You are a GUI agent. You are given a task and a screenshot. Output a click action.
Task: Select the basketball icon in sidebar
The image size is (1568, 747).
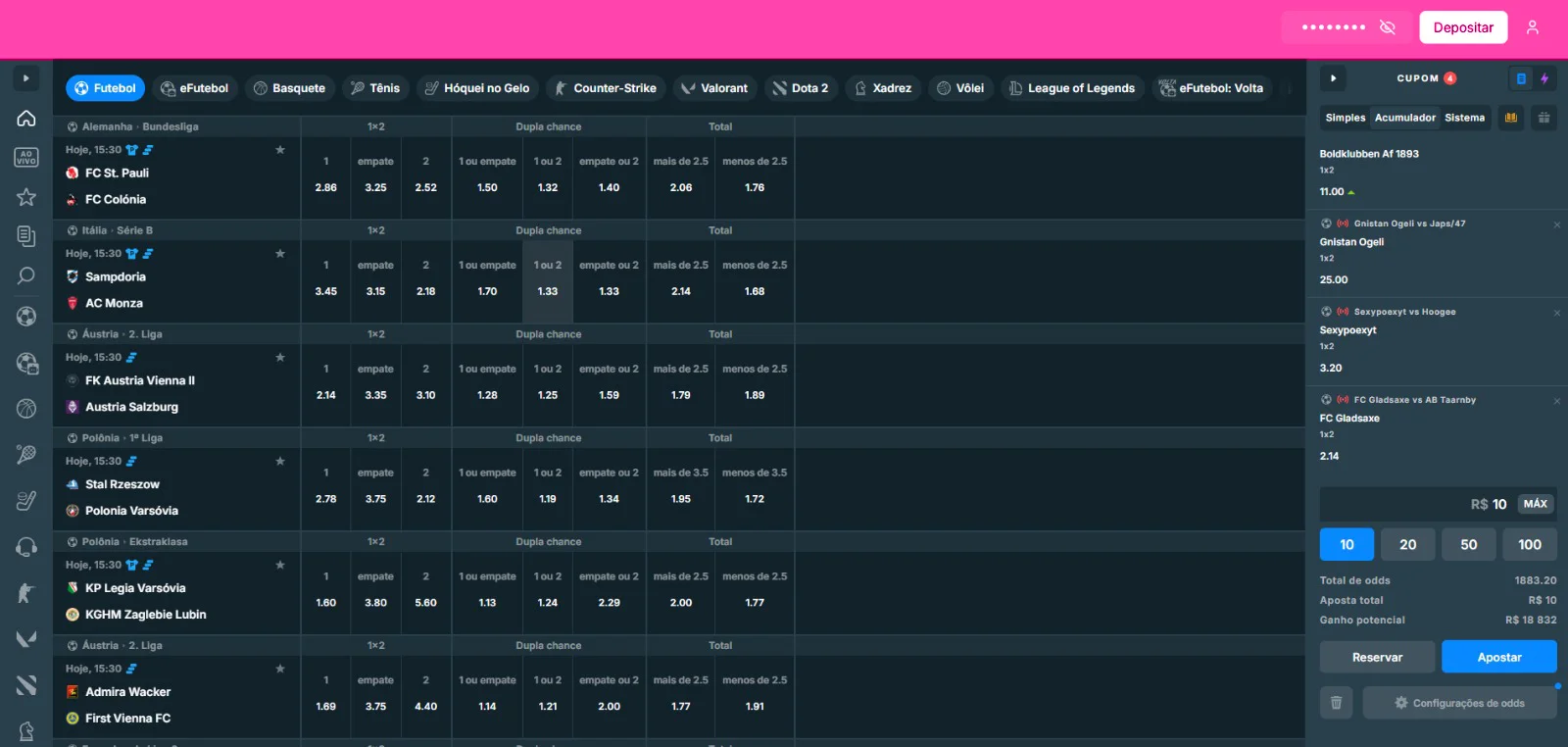[26, 408]
